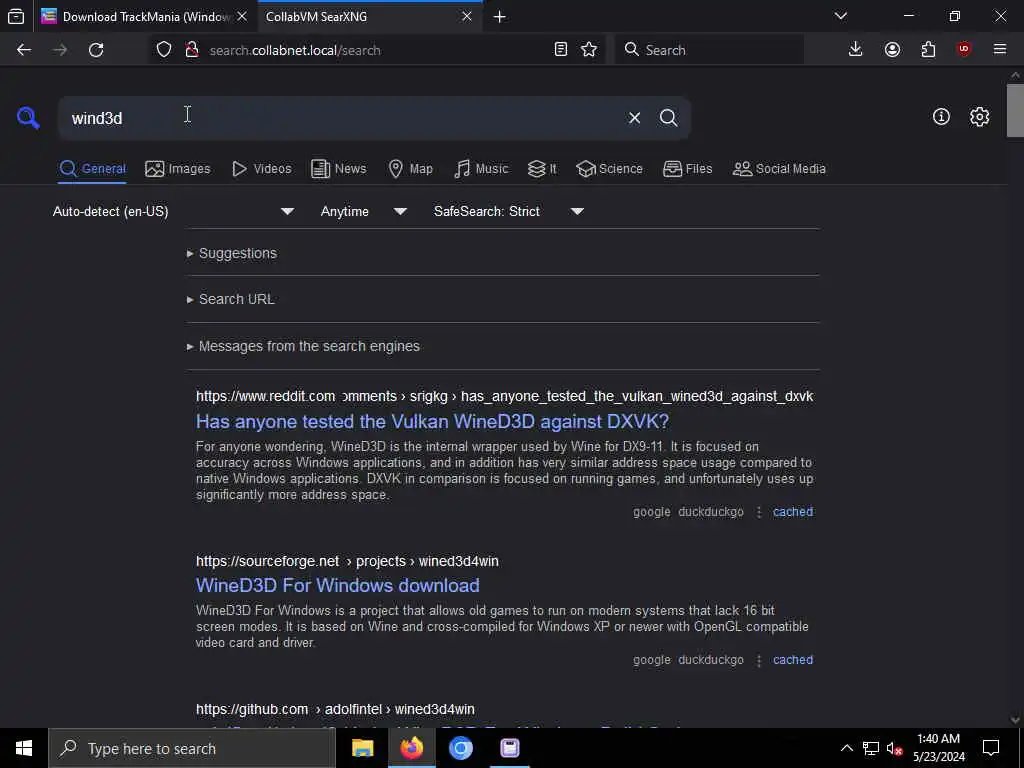Viewport: 1024px width, 768px height.
Task: Click the Firefox address bar URL
Action: [295, 50]
